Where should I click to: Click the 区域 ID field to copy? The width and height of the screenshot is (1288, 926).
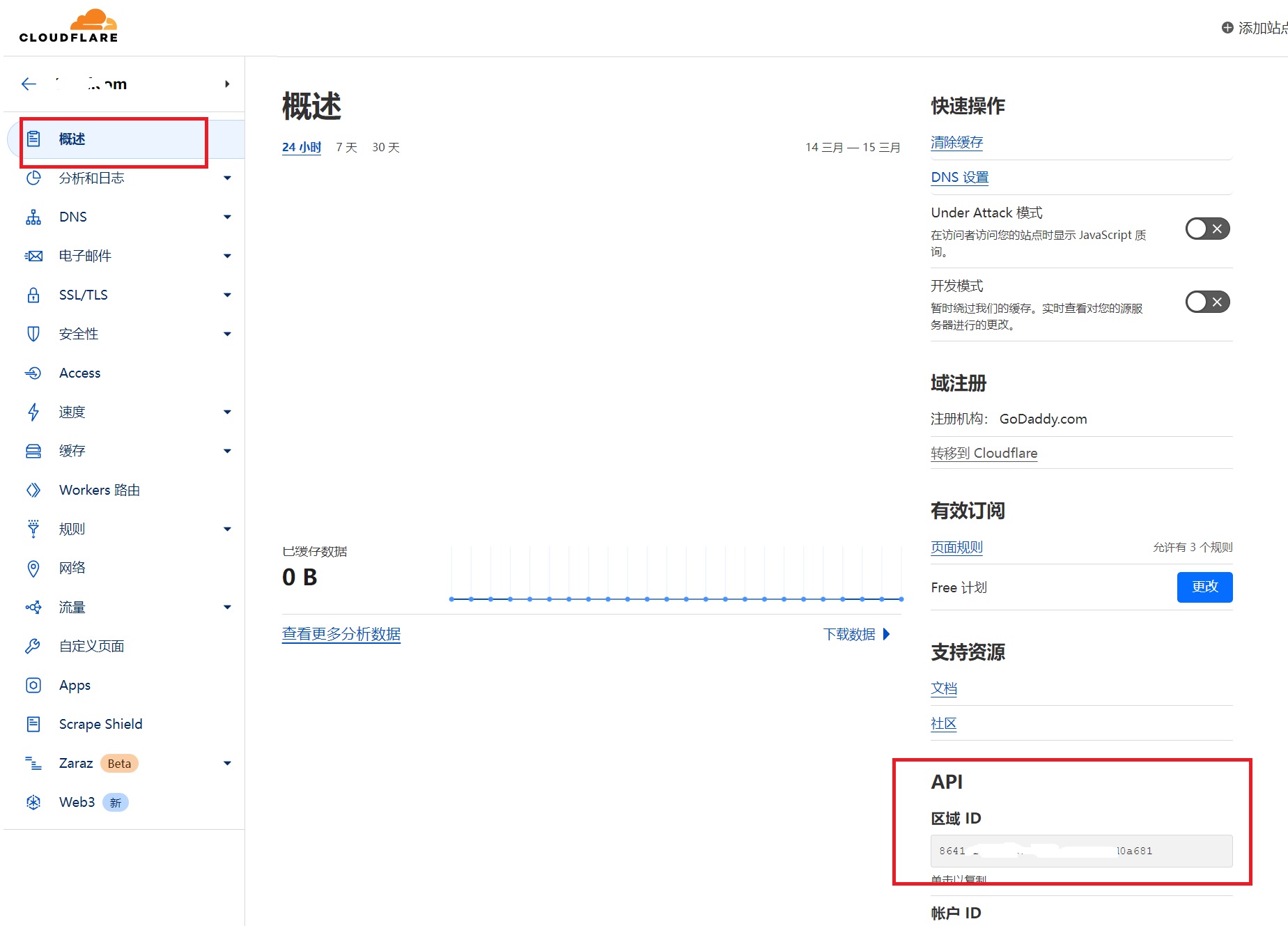click(1081, 851)
